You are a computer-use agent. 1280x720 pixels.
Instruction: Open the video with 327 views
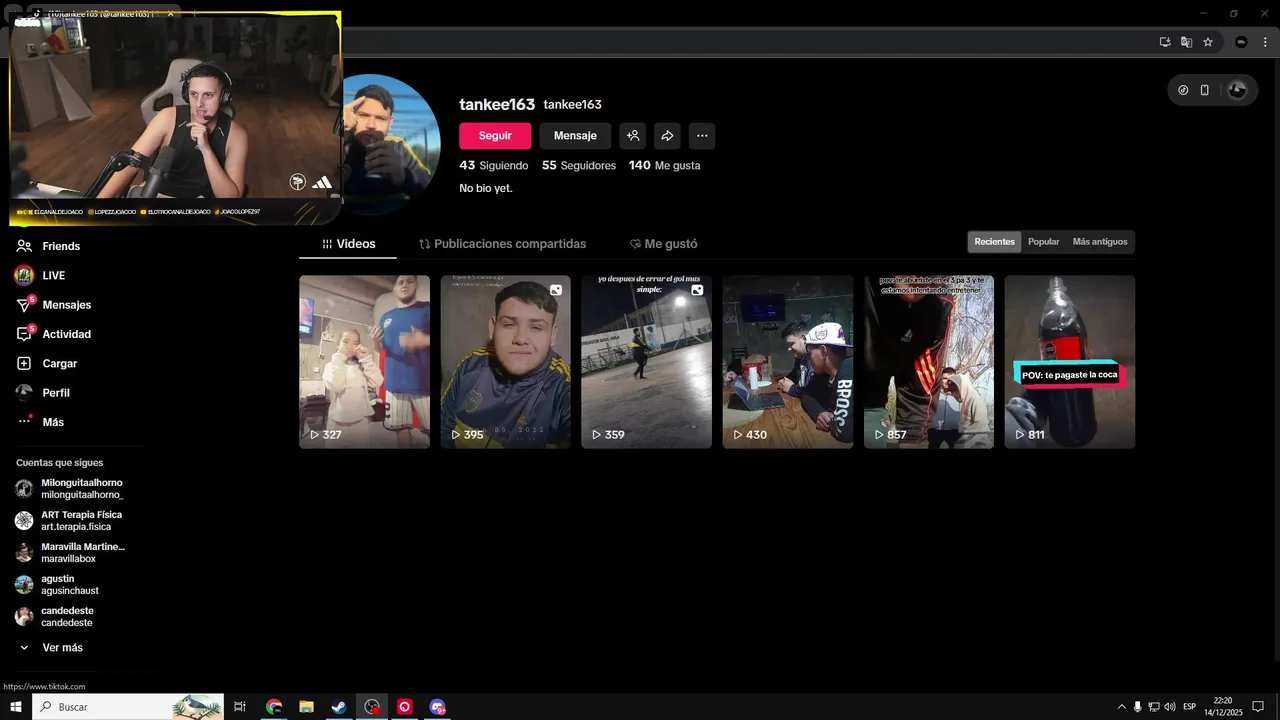(364, 362)
